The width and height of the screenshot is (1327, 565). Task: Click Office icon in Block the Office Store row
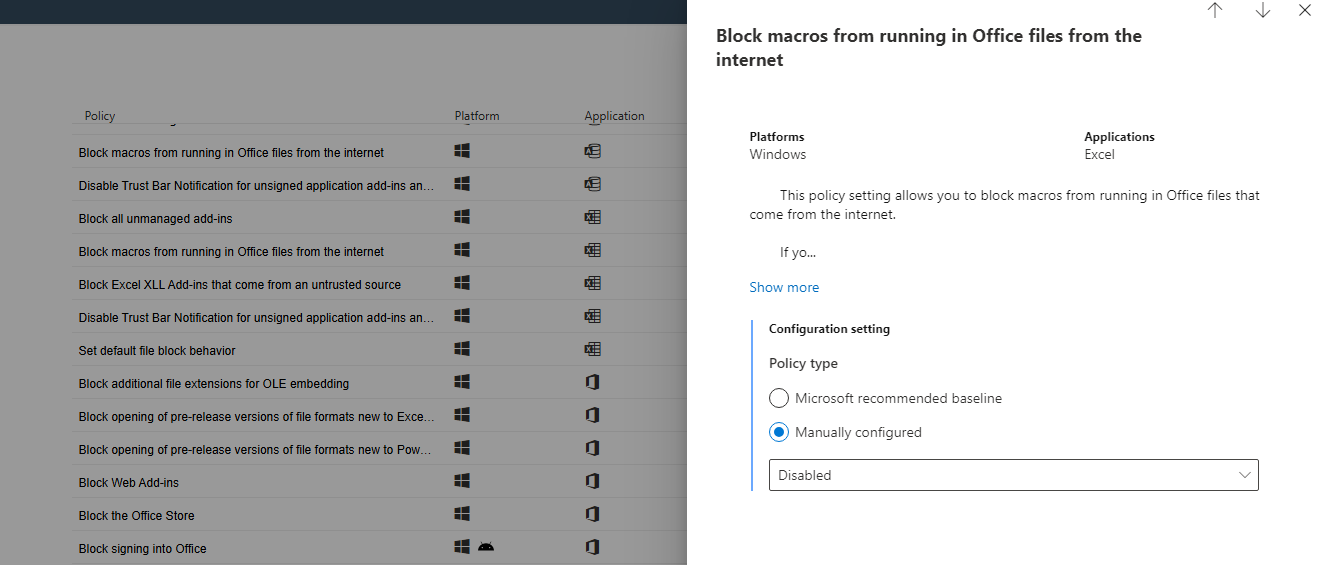click(592, 515)
